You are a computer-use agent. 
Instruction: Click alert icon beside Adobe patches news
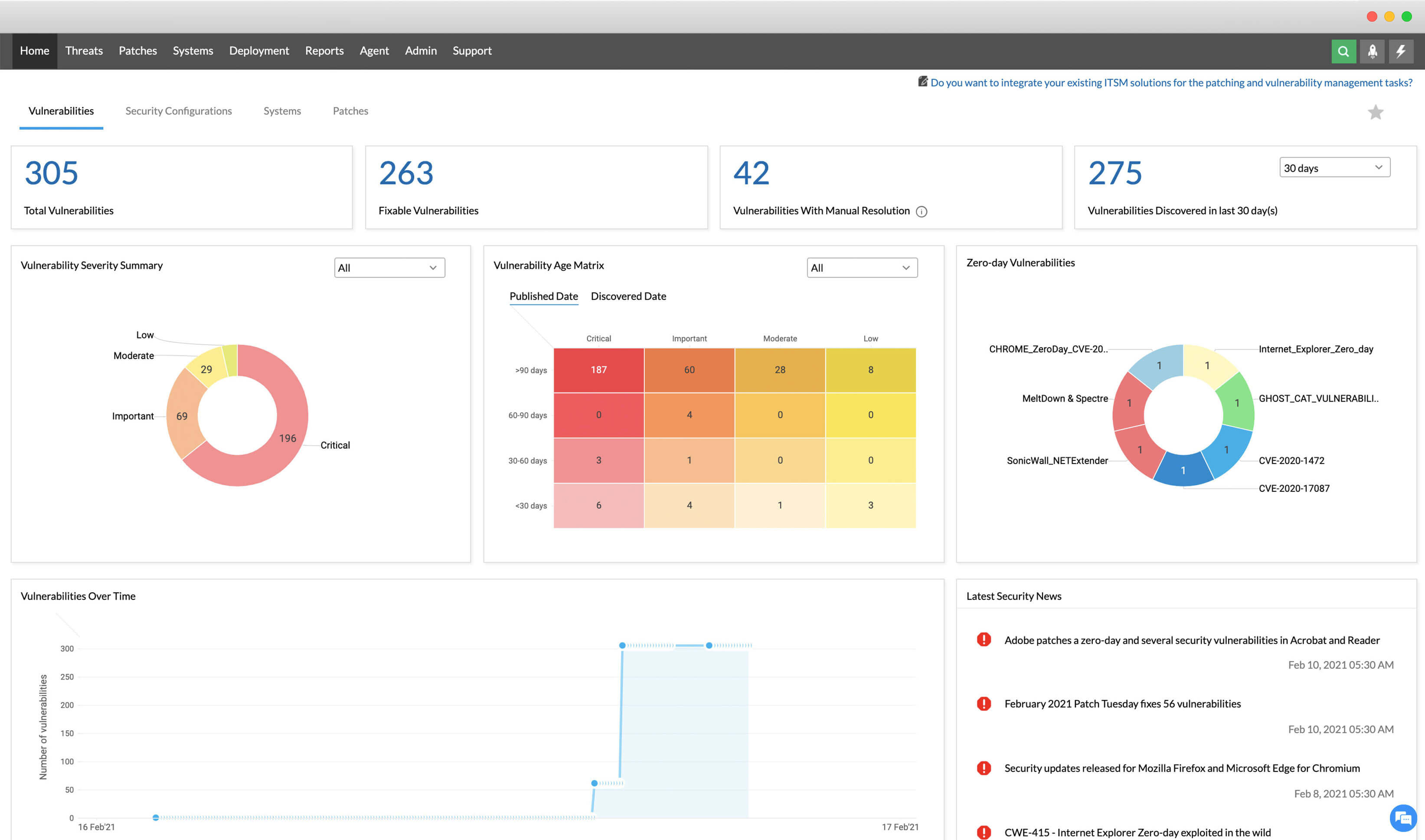coord(984,640)
